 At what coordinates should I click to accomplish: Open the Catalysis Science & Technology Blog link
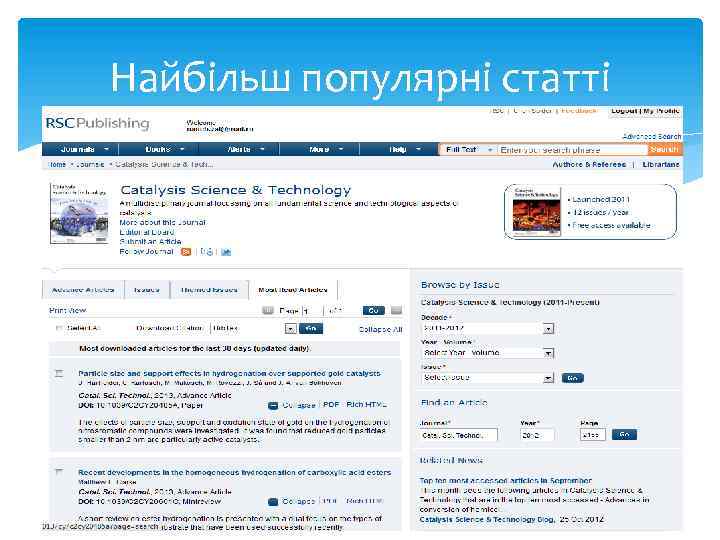[487, 519]
